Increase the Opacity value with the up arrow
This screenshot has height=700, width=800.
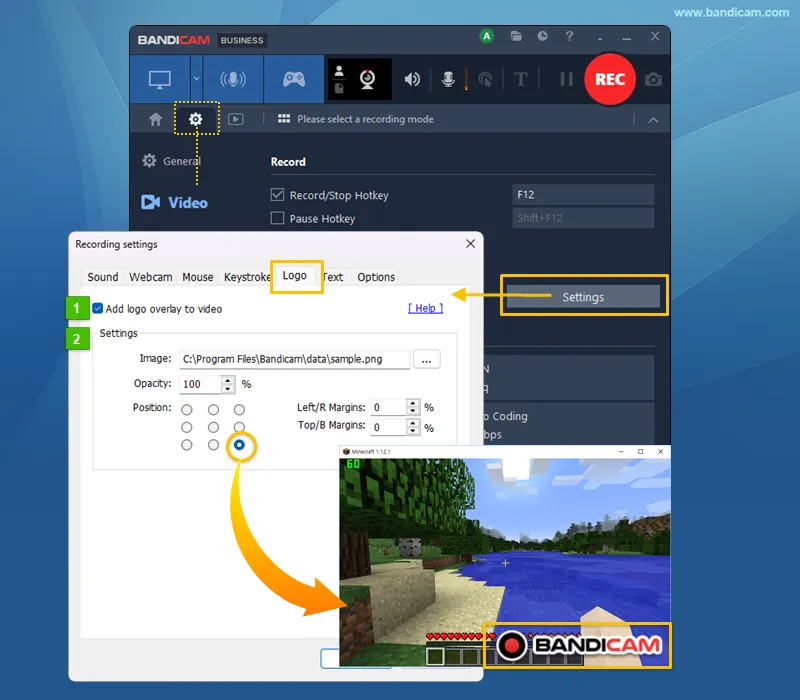click(228, 380)
